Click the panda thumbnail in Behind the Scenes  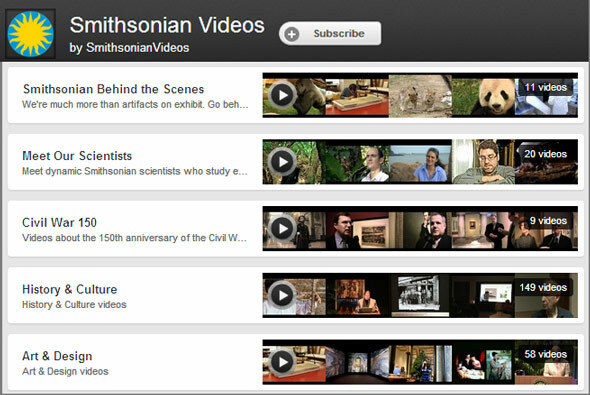483,97
